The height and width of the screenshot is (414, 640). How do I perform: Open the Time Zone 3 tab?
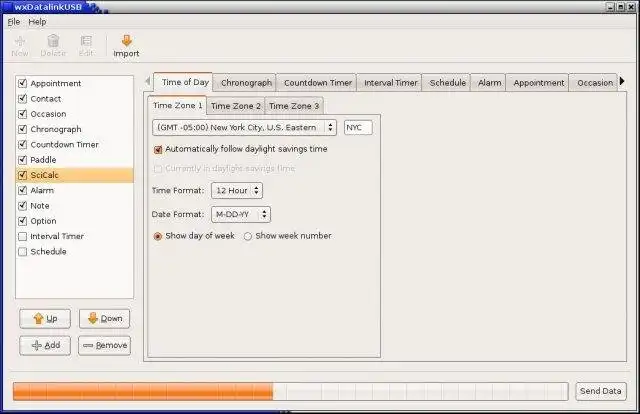click(x=294, y=106)
